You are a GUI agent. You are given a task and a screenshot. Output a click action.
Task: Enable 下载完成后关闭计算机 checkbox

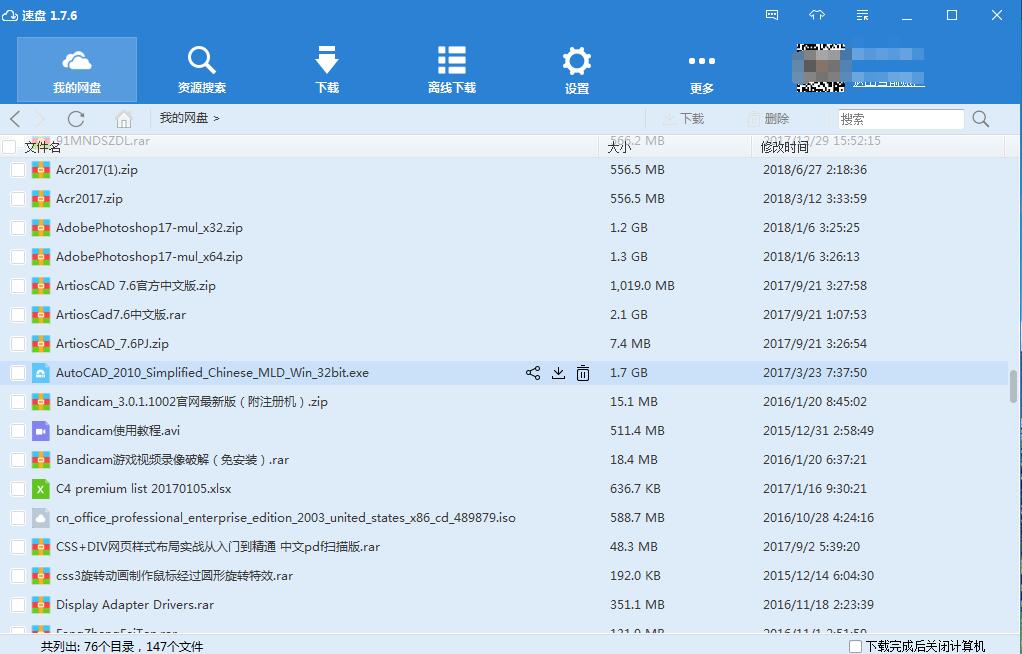point(855,646)
